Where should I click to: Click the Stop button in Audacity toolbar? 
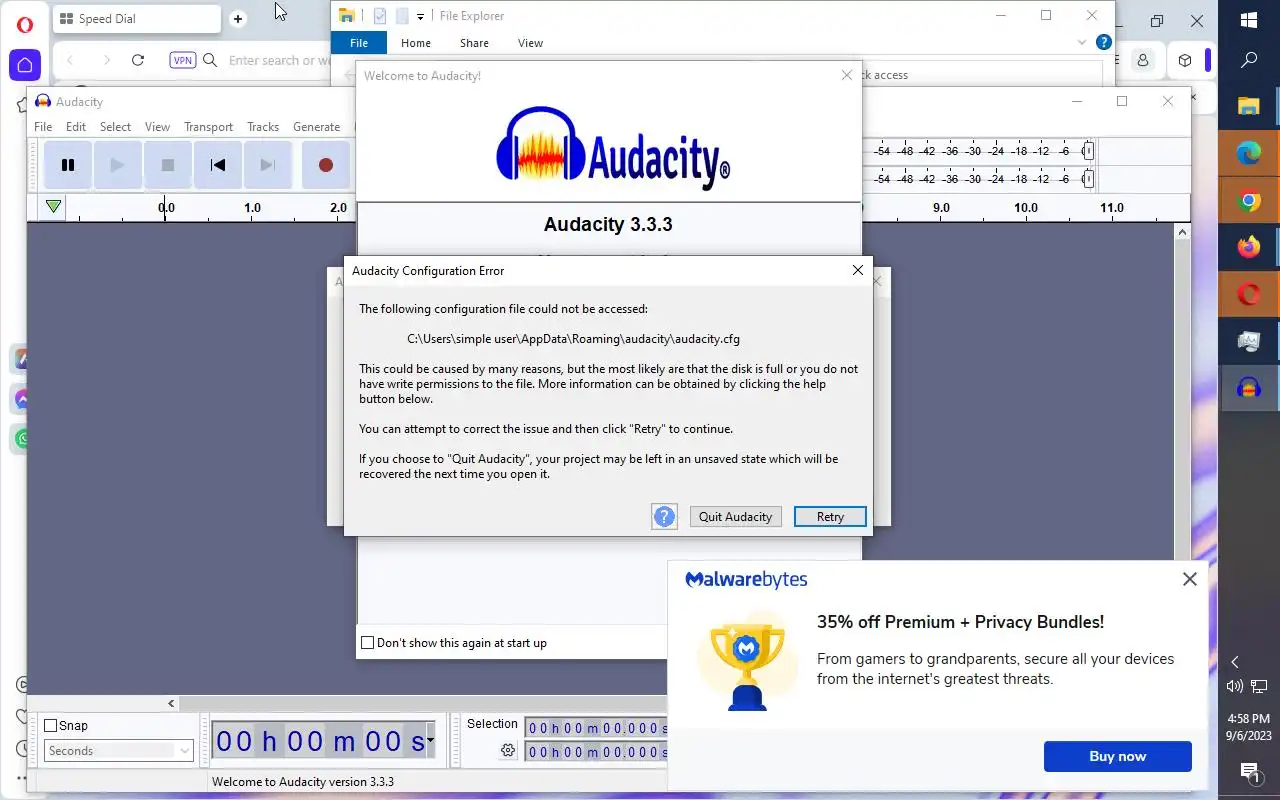[168, 165]
